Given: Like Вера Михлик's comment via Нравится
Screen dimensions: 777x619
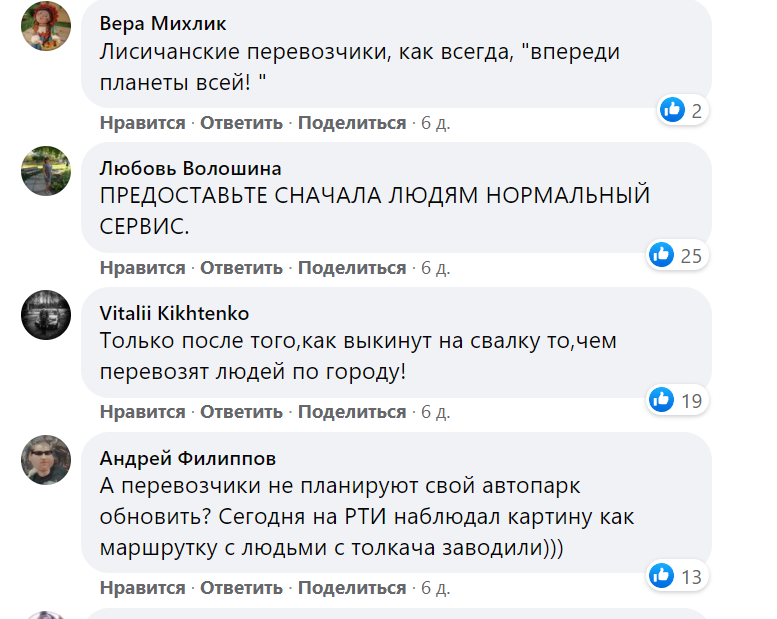Looking at the screenshot, I should (142, 123).
